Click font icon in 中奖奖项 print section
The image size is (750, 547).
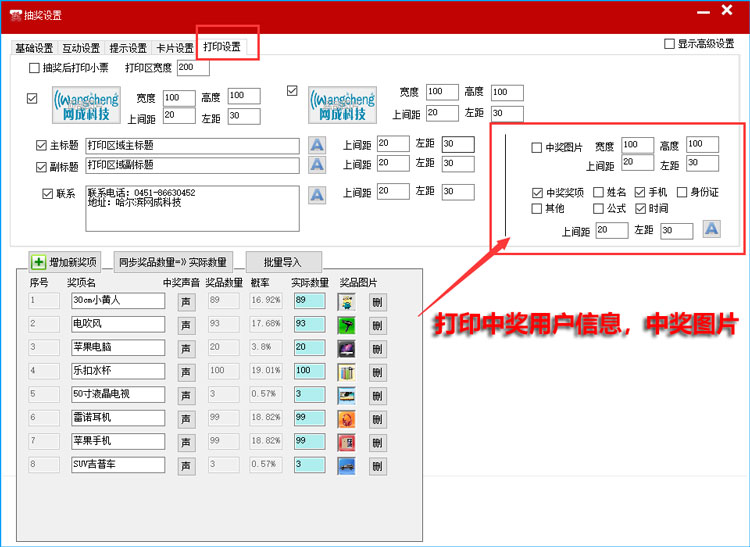[711, 230]
